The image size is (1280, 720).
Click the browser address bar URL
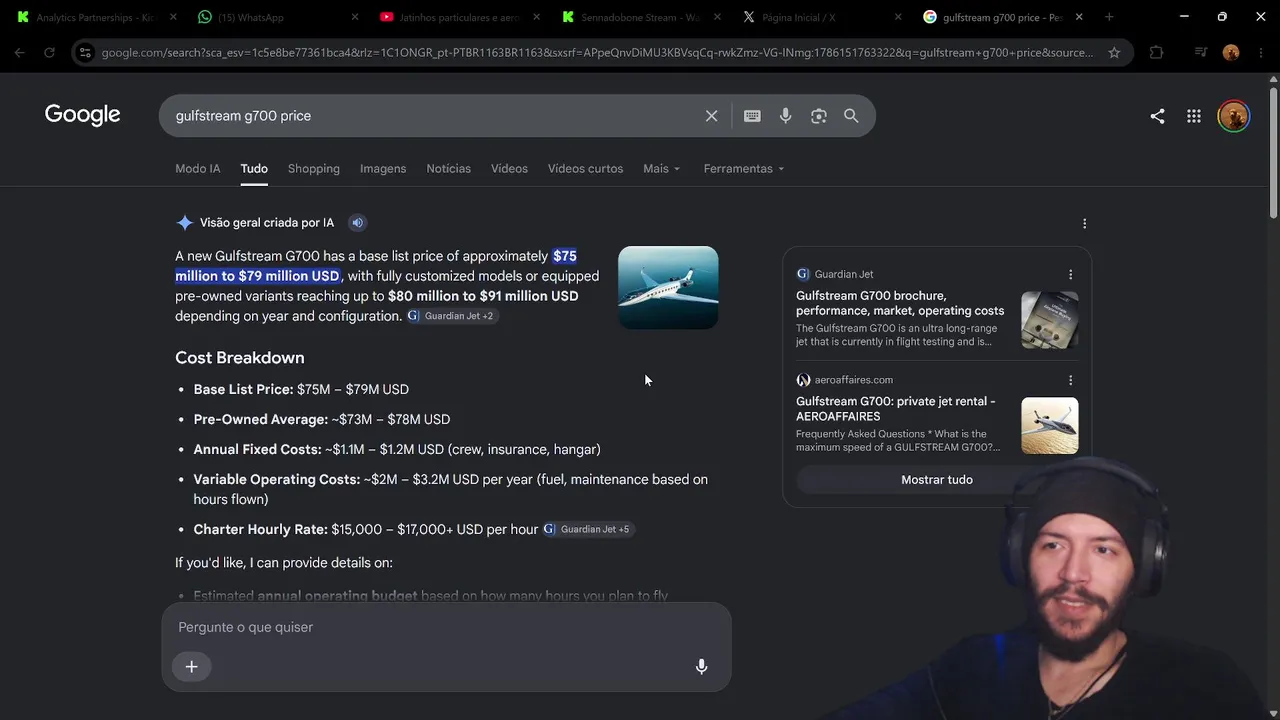point(597,53)
